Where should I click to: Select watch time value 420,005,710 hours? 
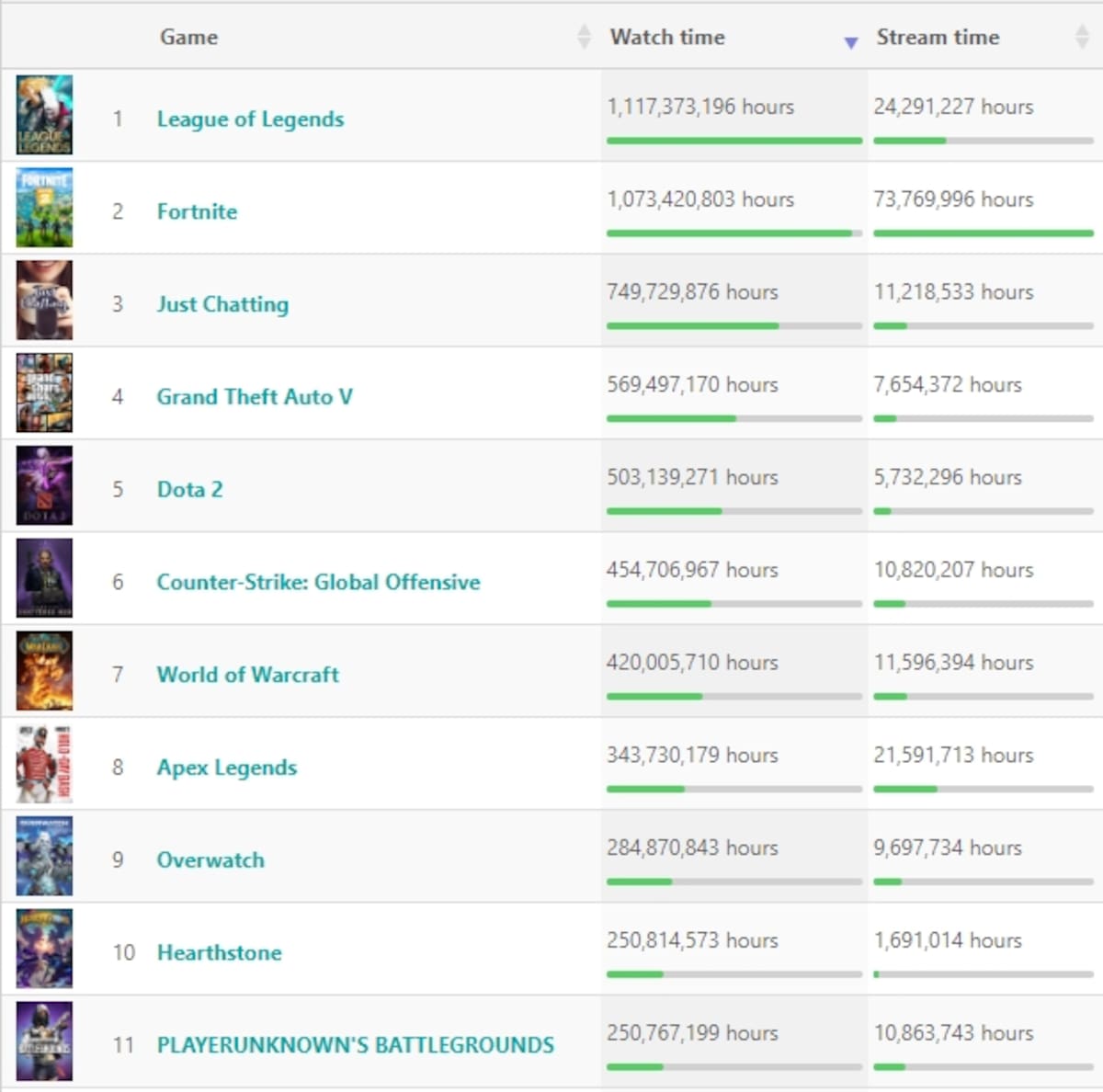[692, 663]
